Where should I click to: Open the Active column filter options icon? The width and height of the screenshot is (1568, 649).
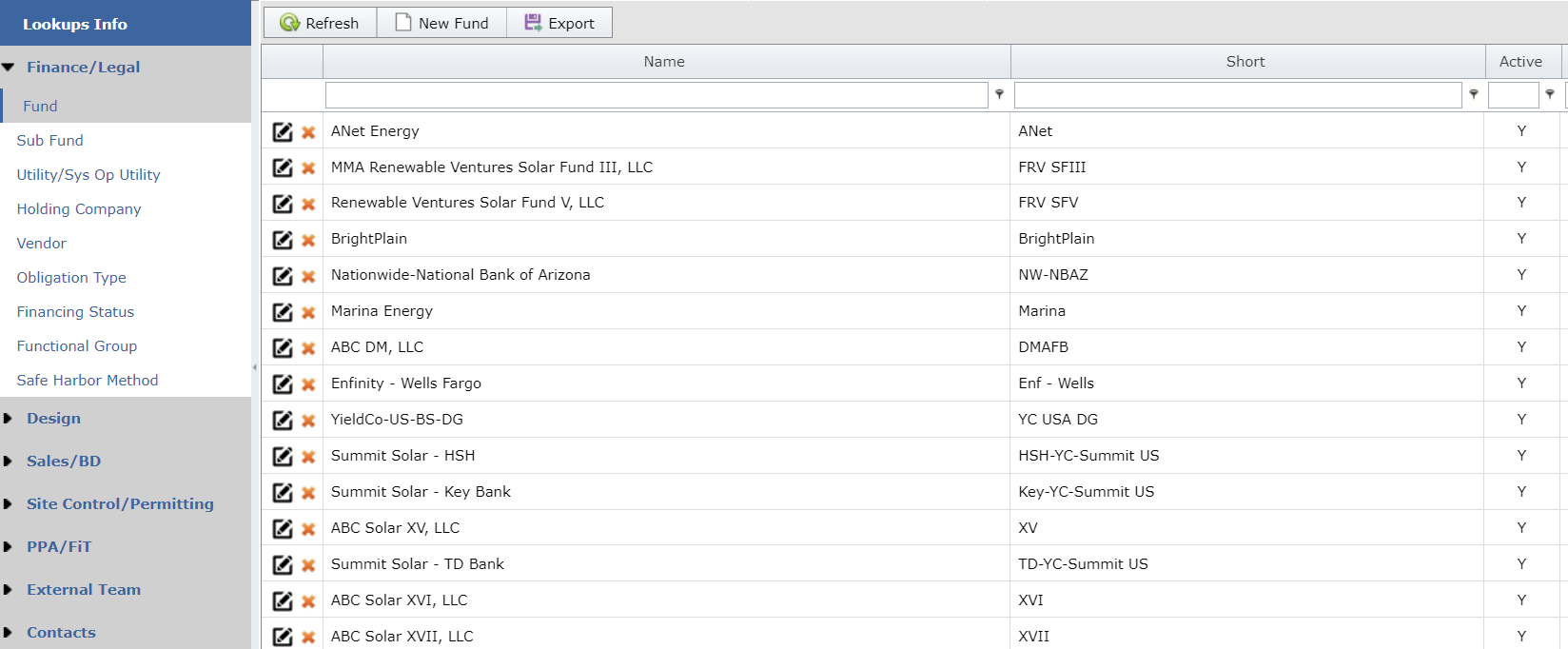[x=1550, y=94]
